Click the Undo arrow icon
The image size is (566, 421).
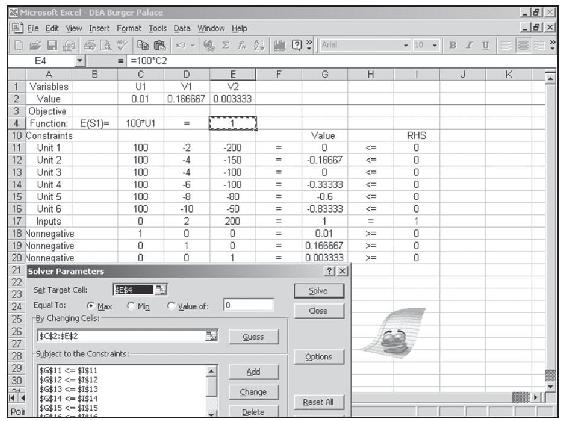pos(180,45)
